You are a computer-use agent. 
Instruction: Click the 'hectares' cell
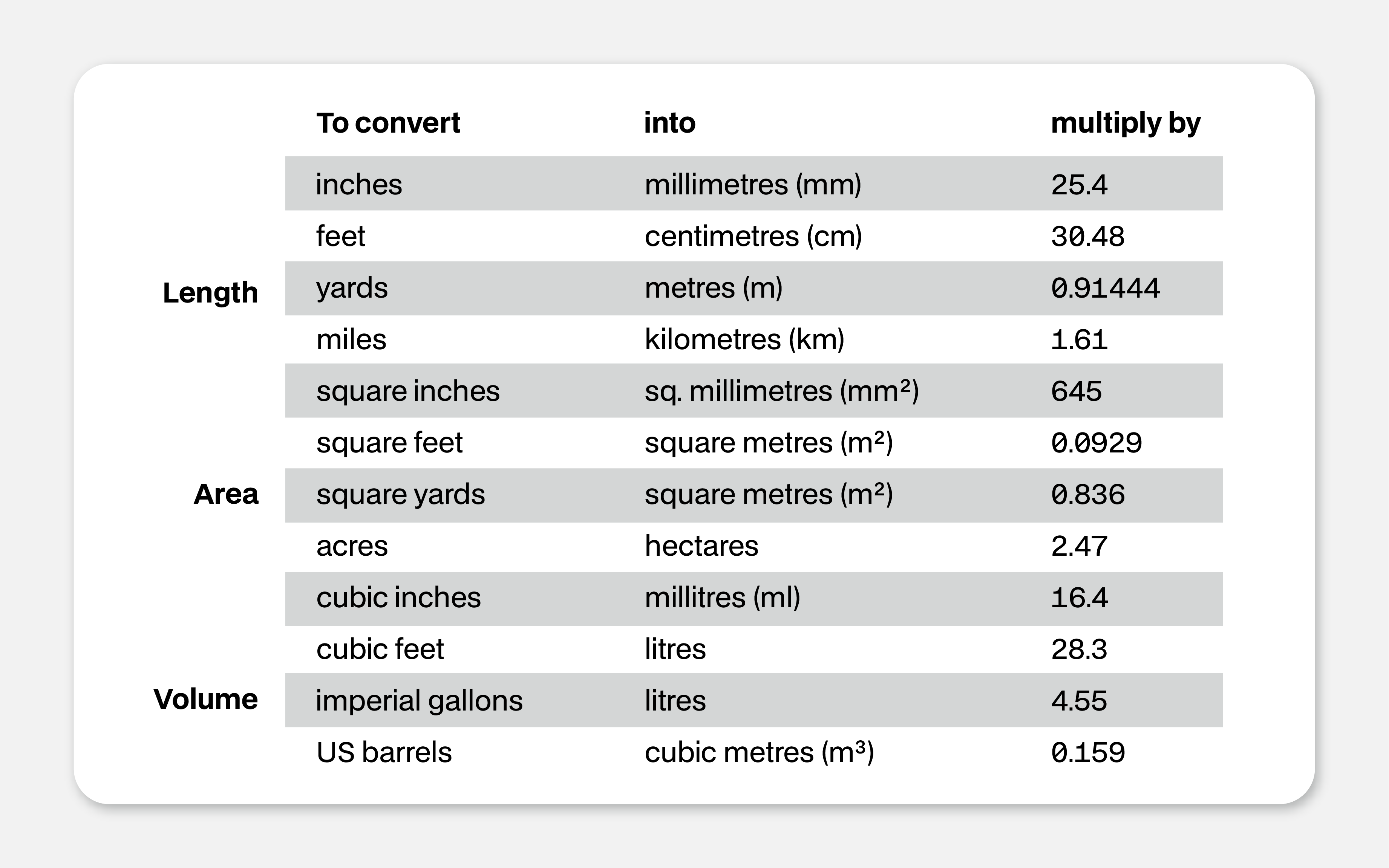click(x=701, y=546)
